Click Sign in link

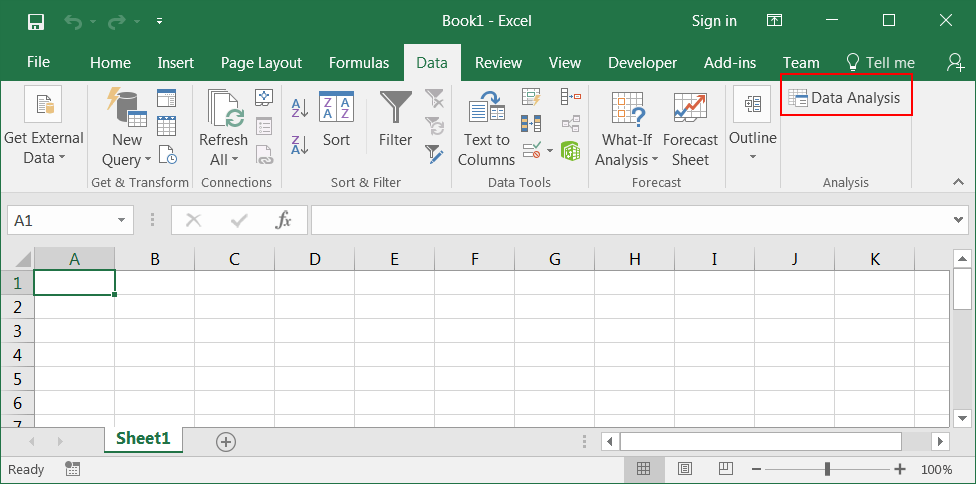click(714, 21)
